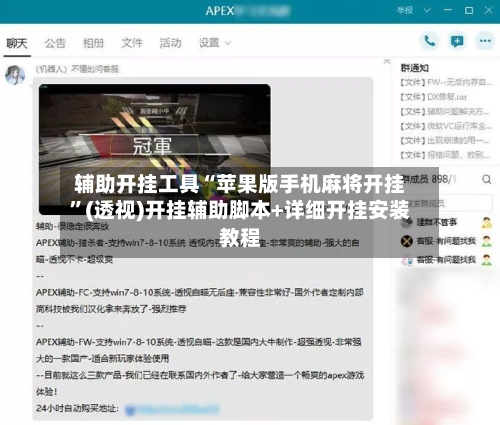Open the 微软VC运行库 file notice
This screenshot has height=425, width=500.
point(446,126)
